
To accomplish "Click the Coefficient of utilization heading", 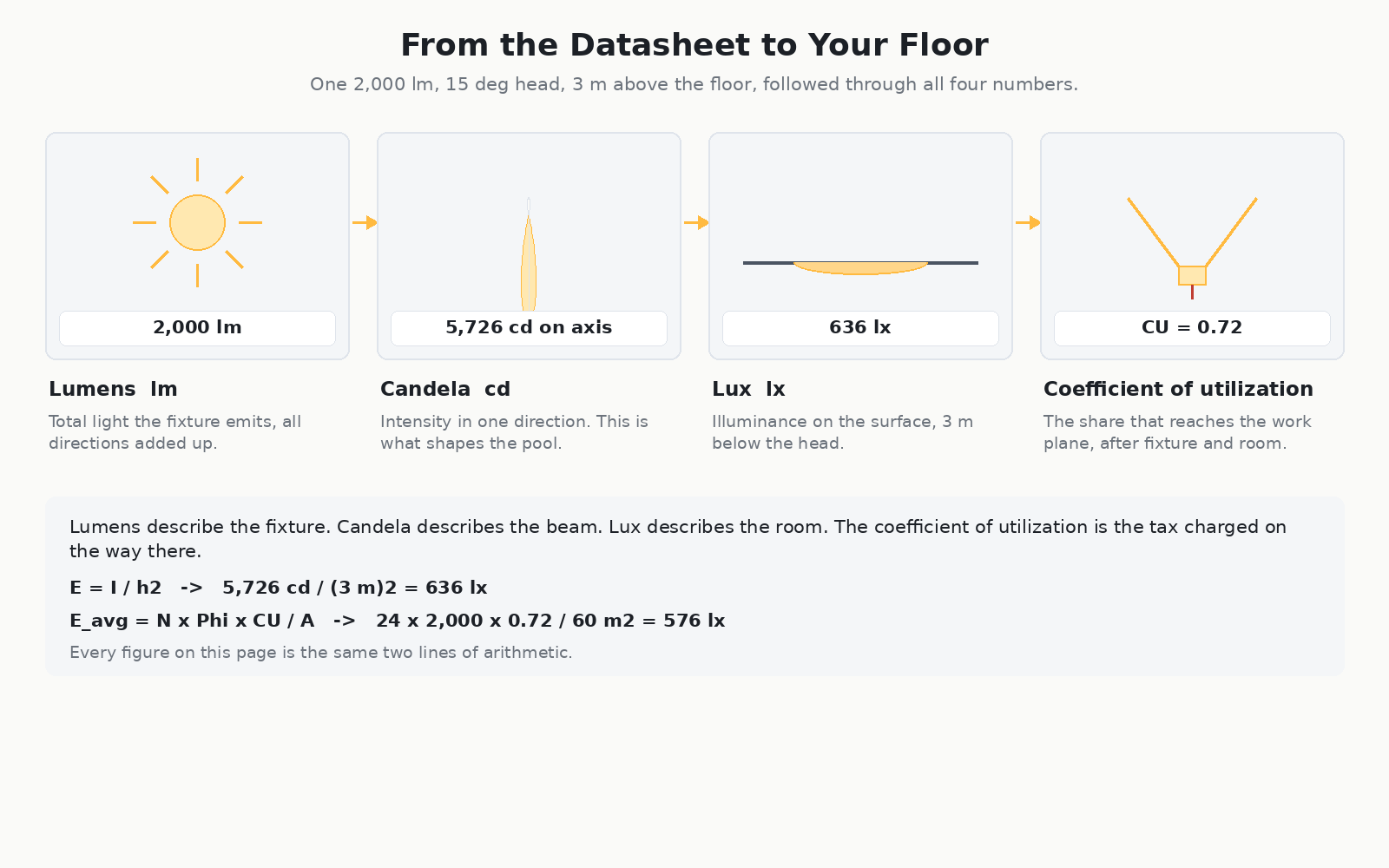I will coord(1178,389).
